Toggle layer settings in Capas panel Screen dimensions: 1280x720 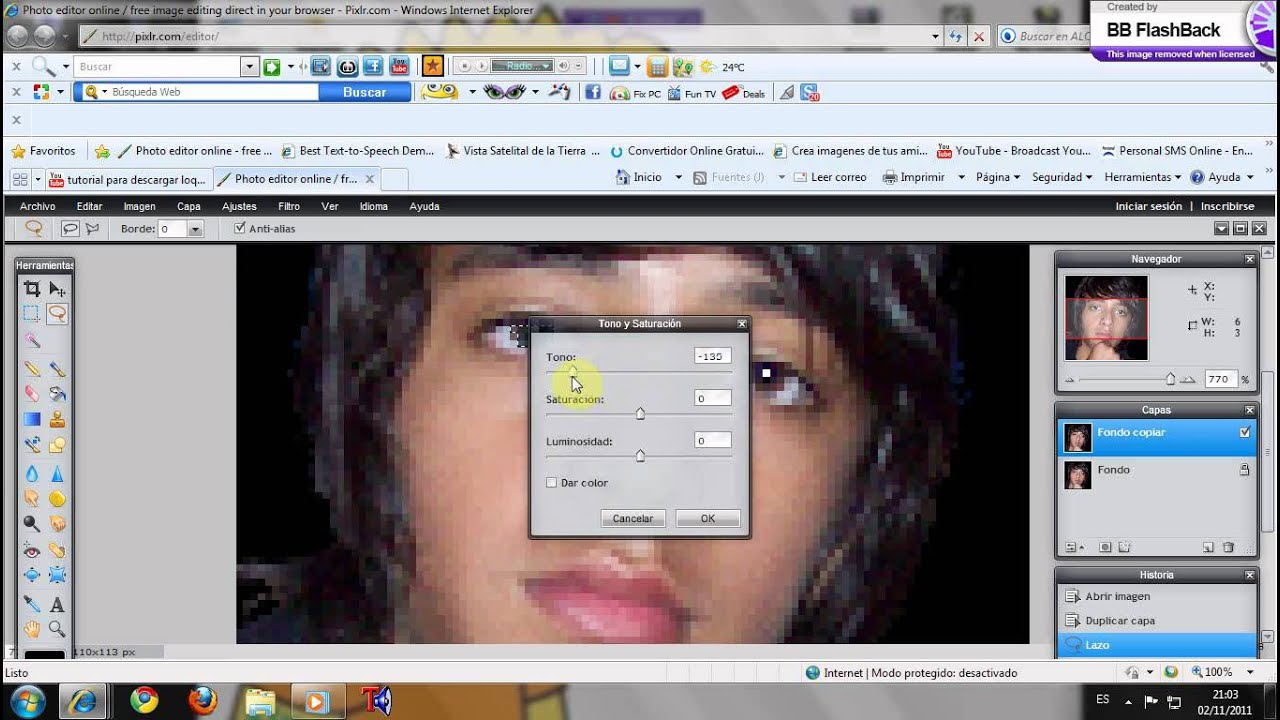click(1072, 547)
